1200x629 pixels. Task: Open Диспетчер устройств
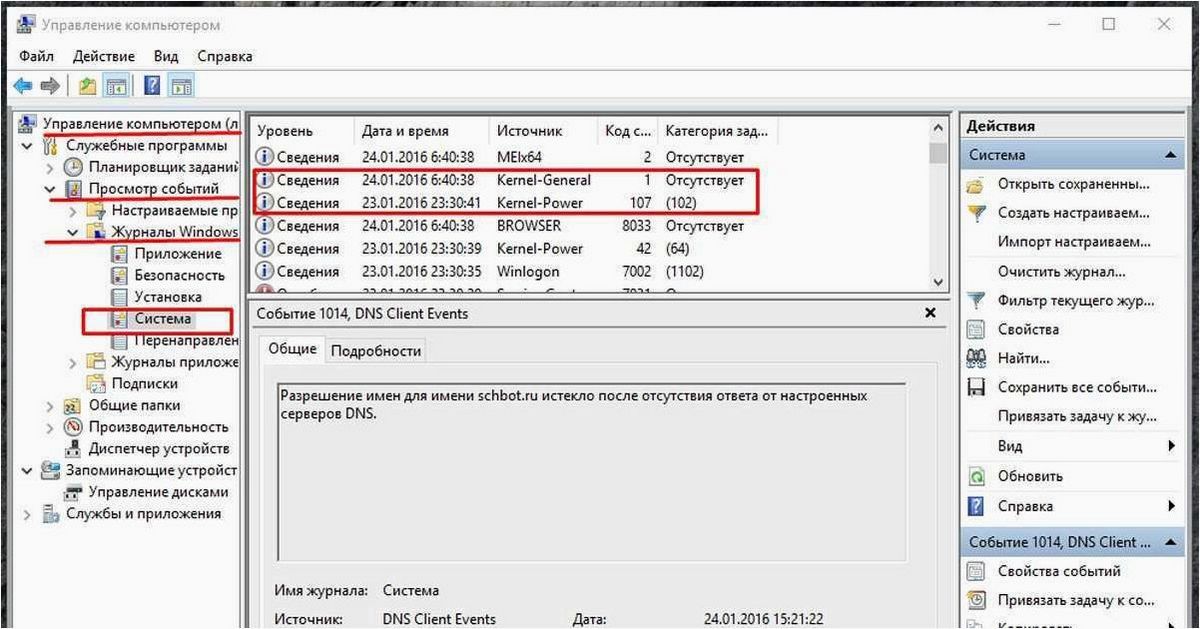tap(159, 449)
